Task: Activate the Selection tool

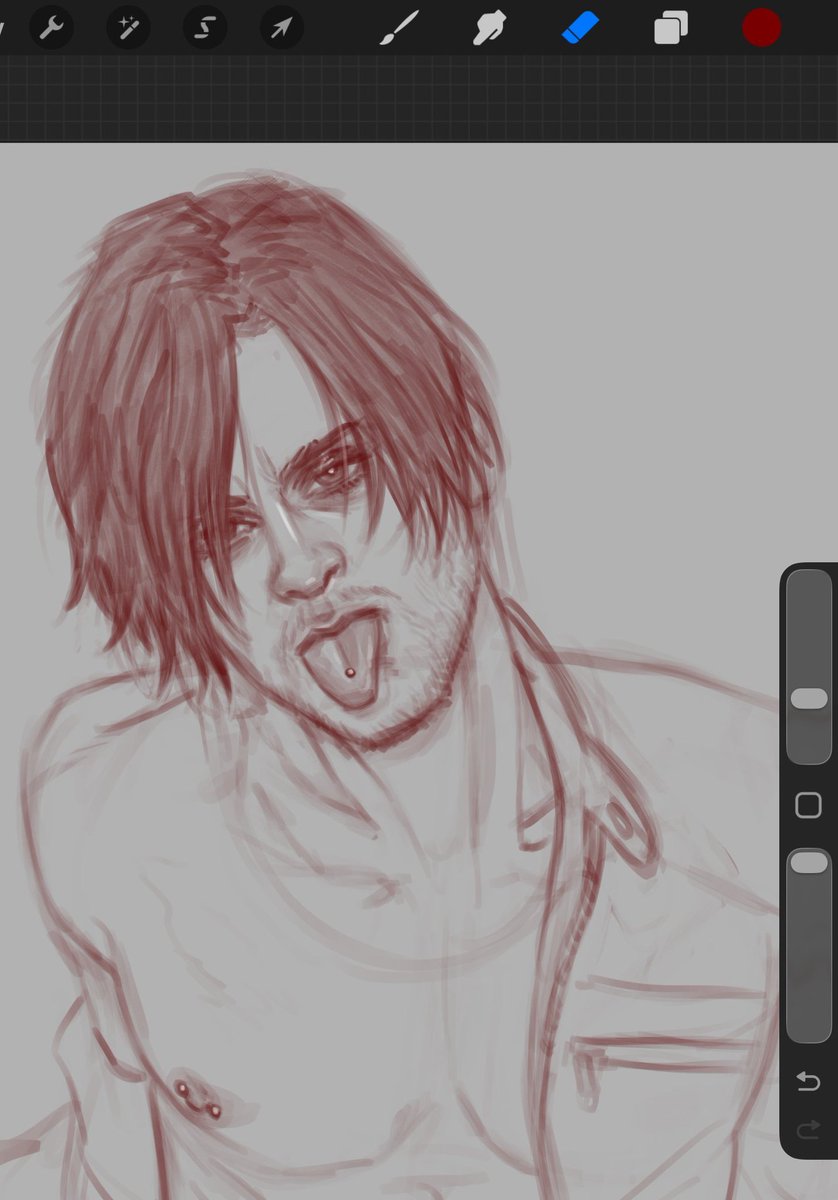Action: click(x=205, y=28)
